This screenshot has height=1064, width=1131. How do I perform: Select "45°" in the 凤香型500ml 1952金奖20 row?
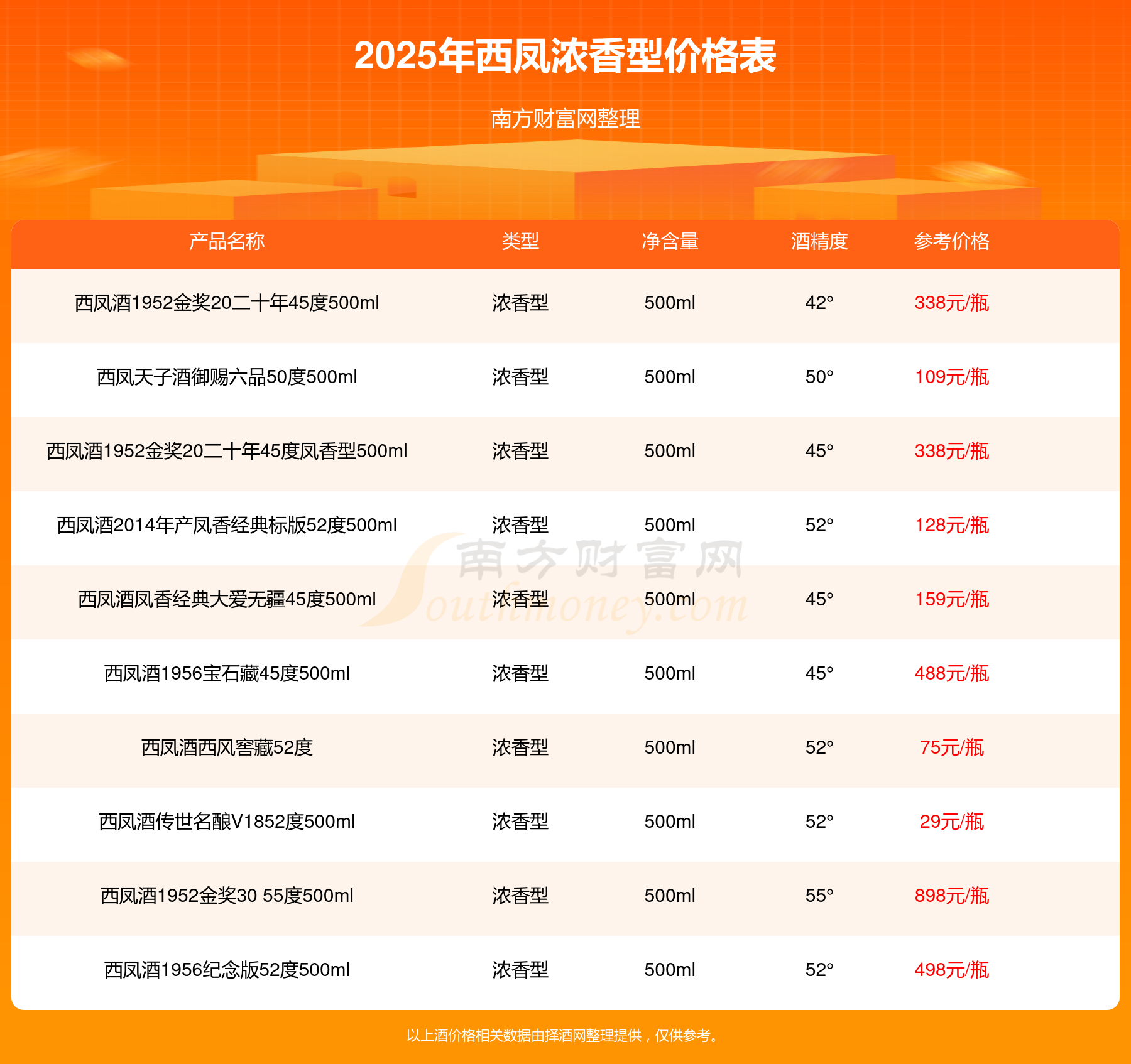[819, 451]
